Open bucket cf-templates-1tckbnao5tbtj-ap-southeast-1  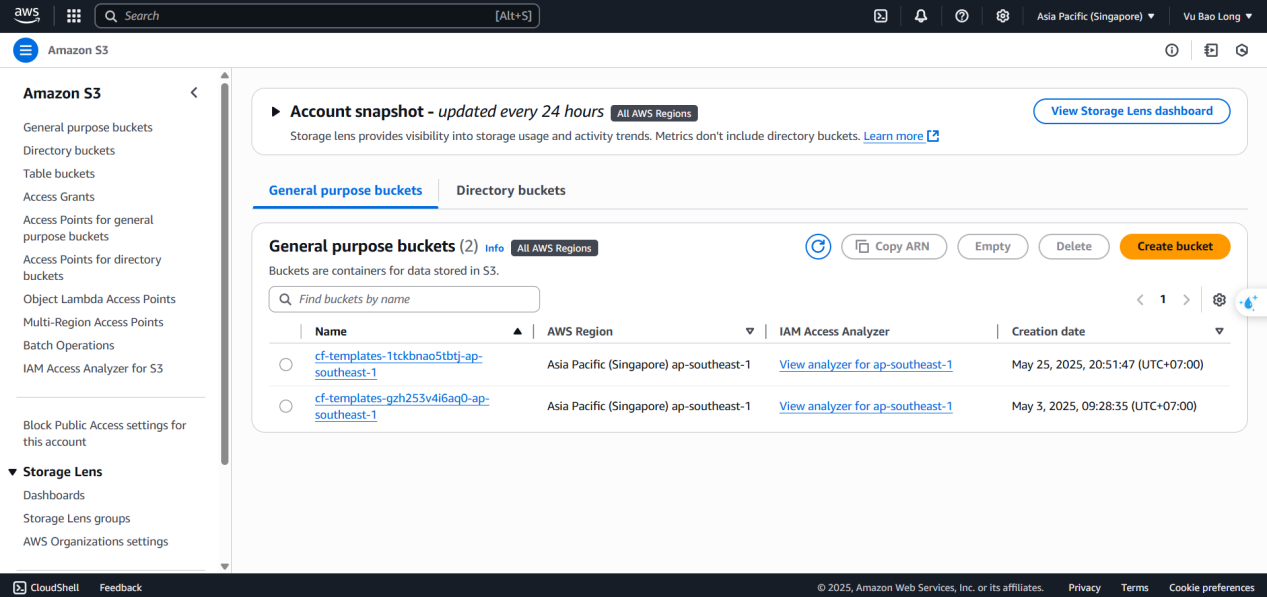399,364
